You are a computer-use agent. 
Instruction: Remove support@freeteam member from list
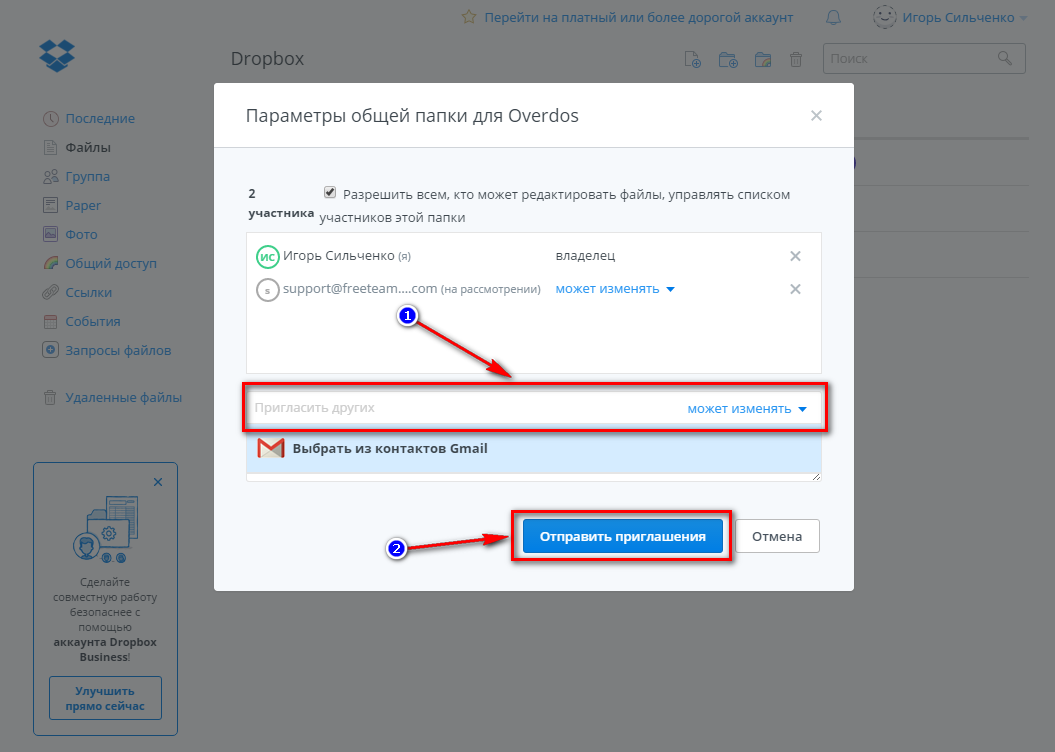click(795, 289)
